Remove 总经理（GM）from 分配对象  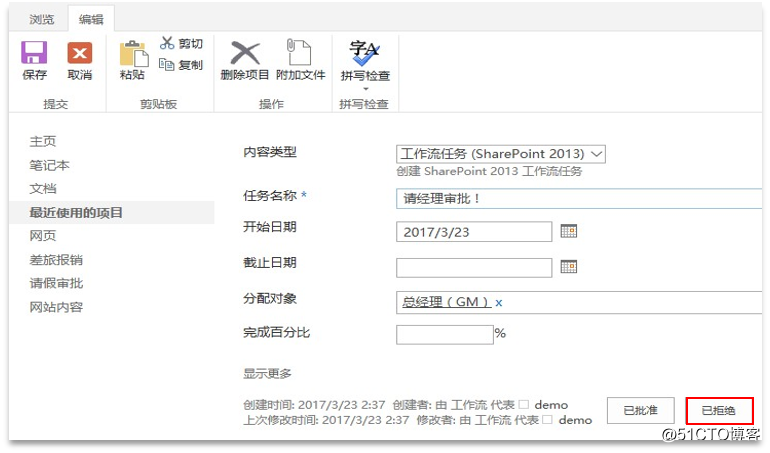pyautogui.click(x=498, y=303)
